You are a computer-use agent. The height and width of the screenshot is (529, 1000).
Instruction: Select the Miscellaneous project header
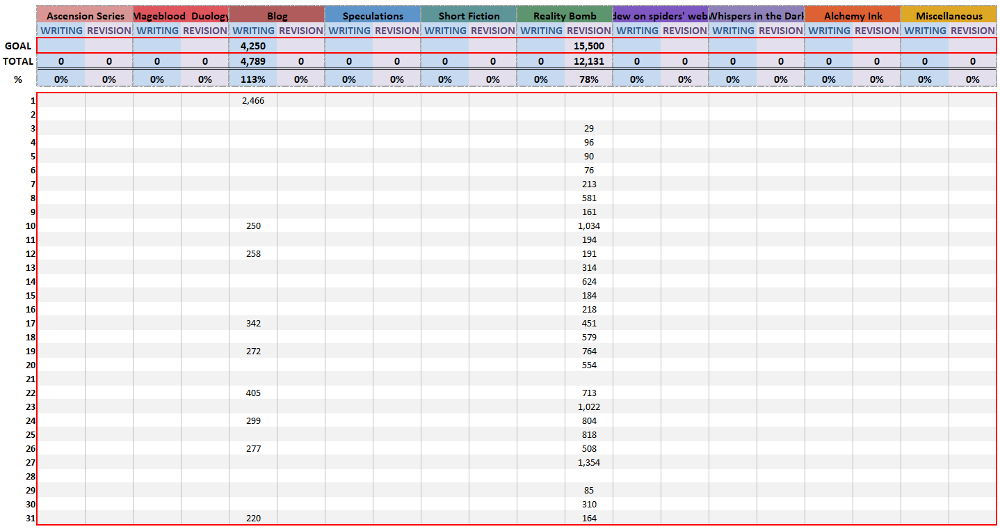pos(949,16)
